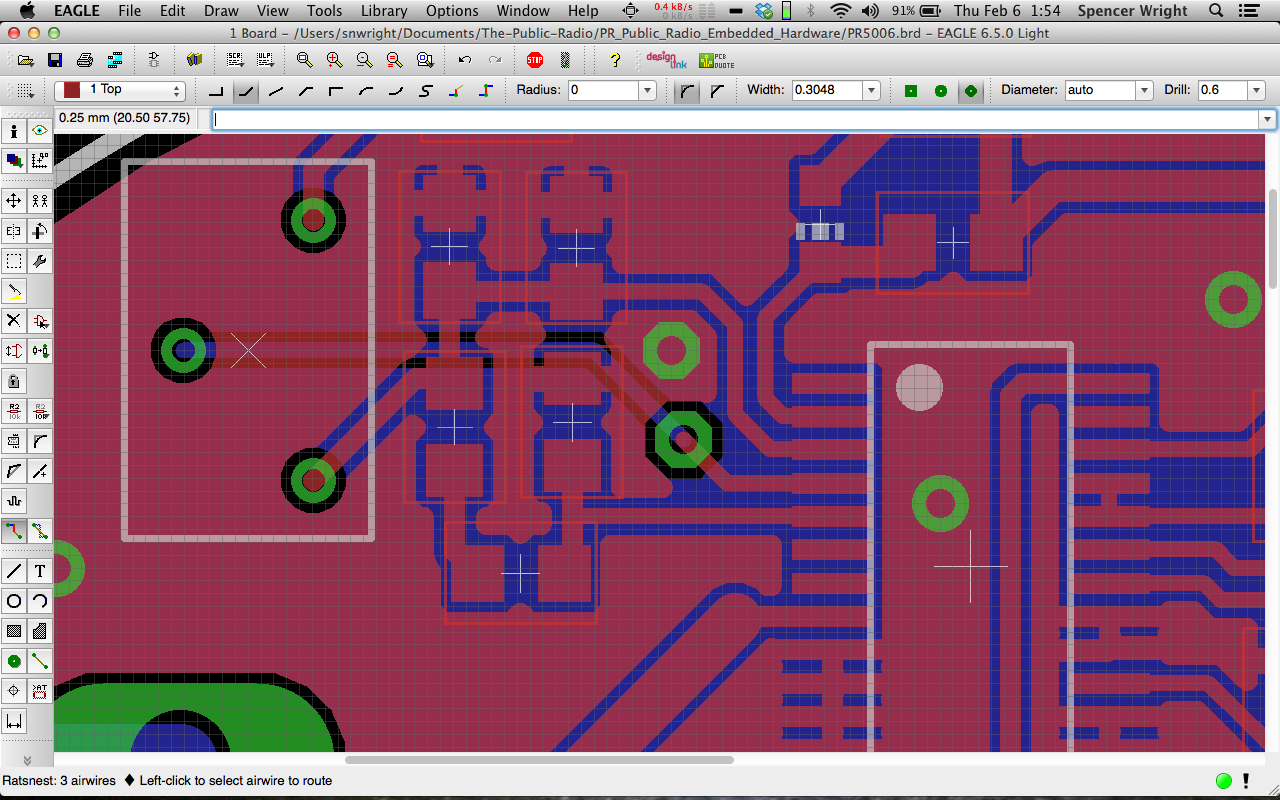
Task: Choose the straight free-angle wire bend
Action: [x=276, y=90]
